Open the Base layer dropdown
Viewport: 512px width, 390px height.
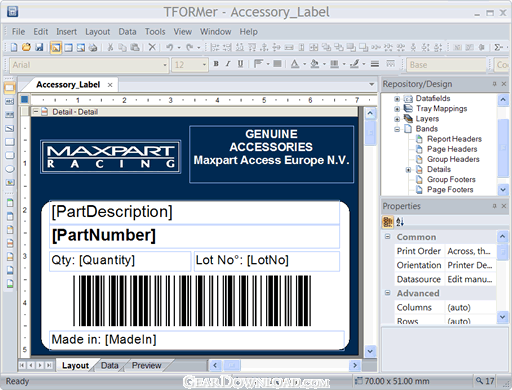(446, 65)
